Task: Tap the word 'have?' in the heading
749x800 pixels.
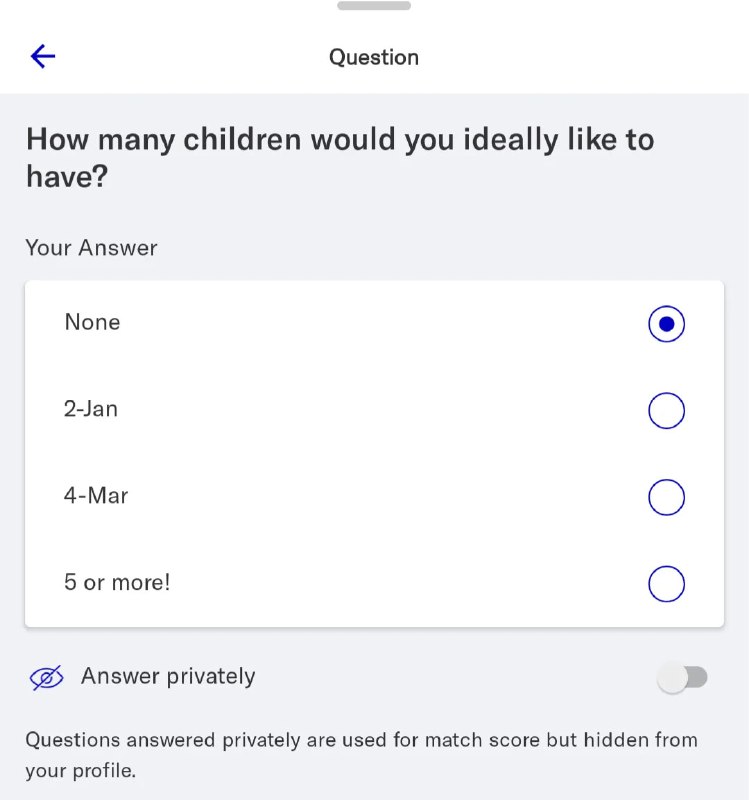Action: [x=67, y=177]
